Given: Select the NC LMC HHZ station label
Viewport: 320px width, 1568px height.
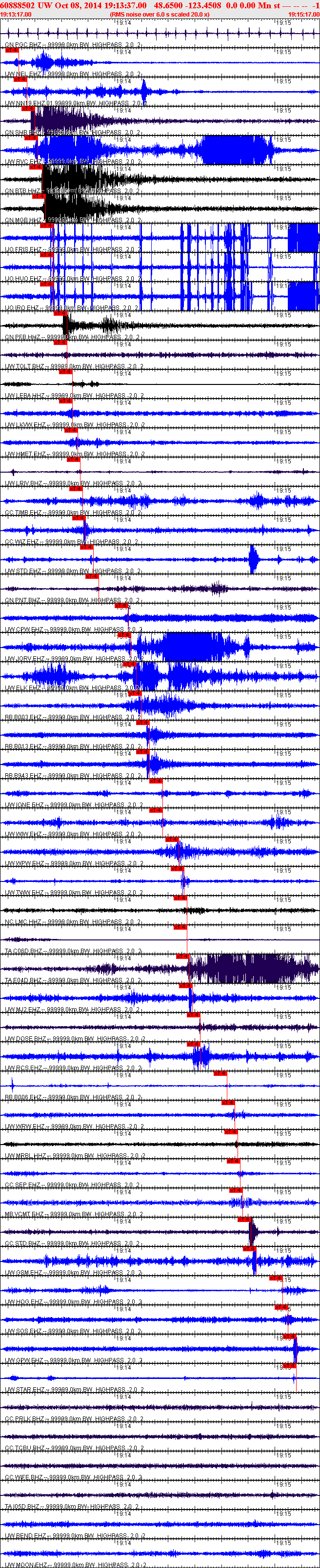Looking at the screenshot, I should [x=23, y=921].
